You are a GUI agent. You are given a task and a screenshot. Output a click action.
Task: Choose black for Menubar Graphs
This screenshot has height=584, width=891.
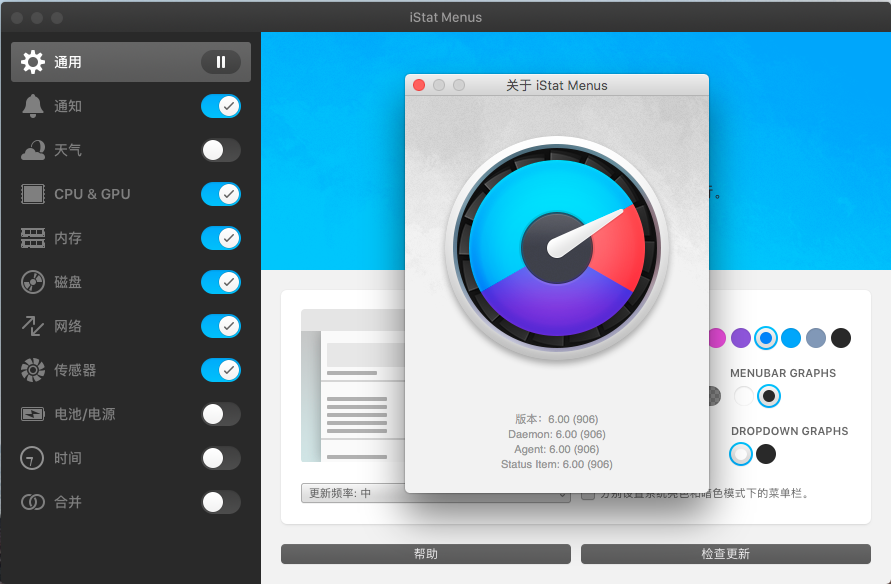[x=769, y=396]
